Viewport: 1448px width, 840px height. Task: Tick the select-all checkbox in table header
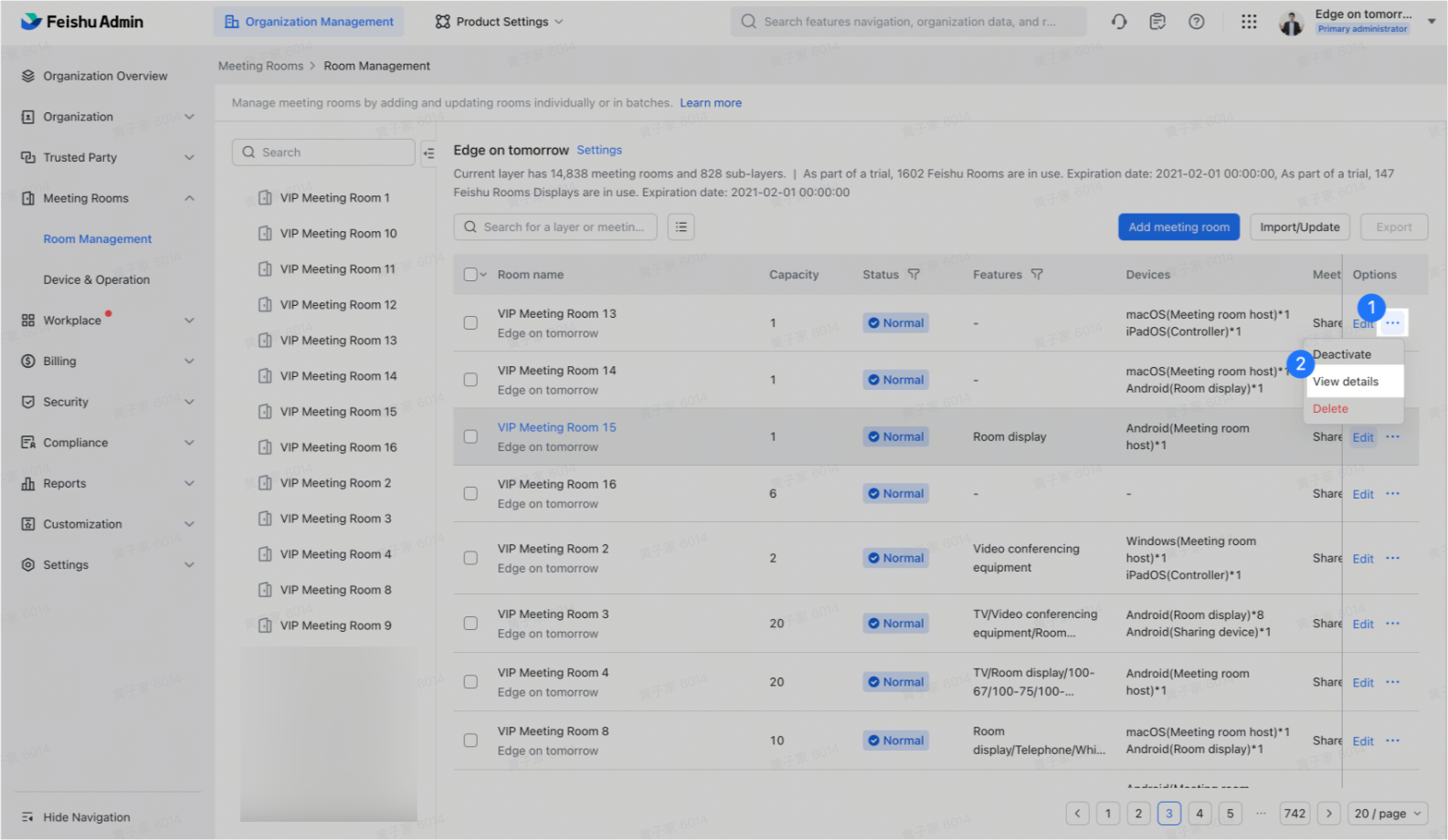470,275
